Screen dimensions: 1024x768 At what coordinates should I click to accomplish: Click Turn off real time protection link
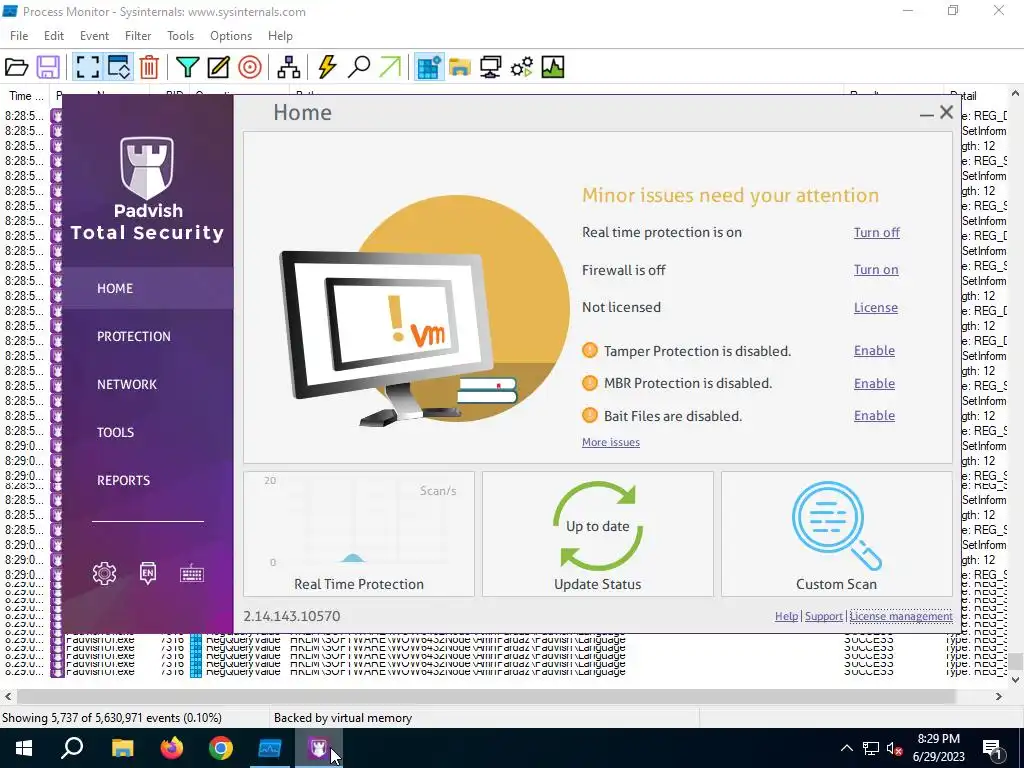876,232
